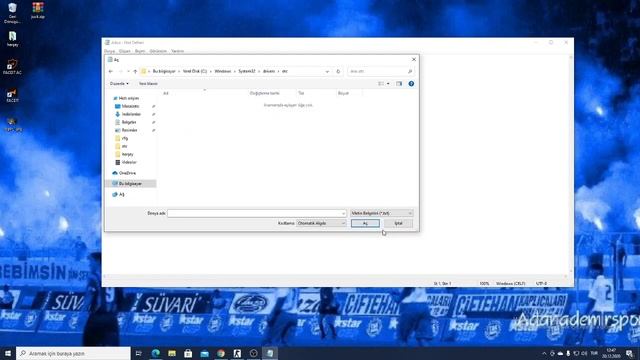Select Ağ (network) in the navigation pane

point(121,194)
